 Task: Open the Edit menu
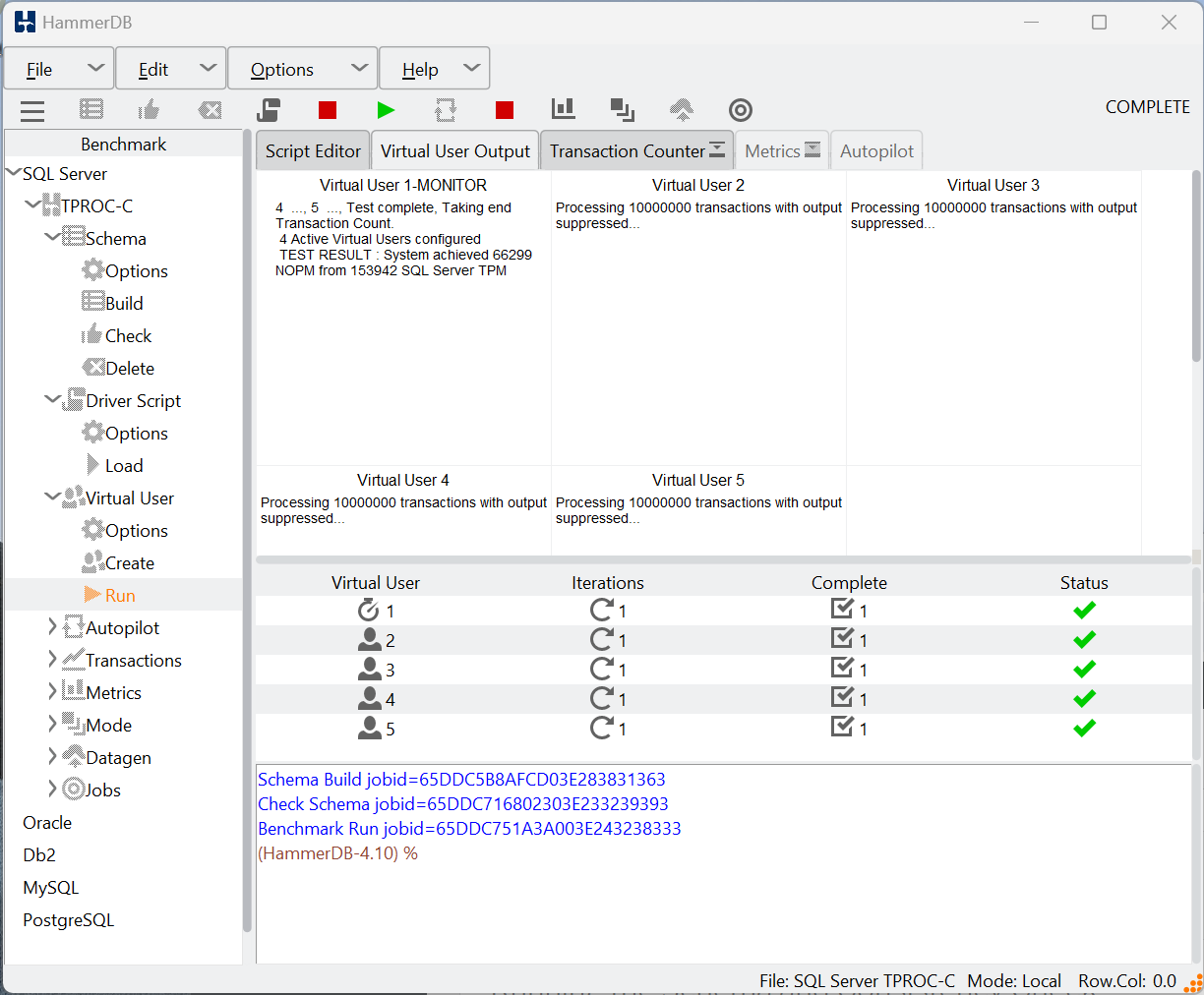coord(171,69)
